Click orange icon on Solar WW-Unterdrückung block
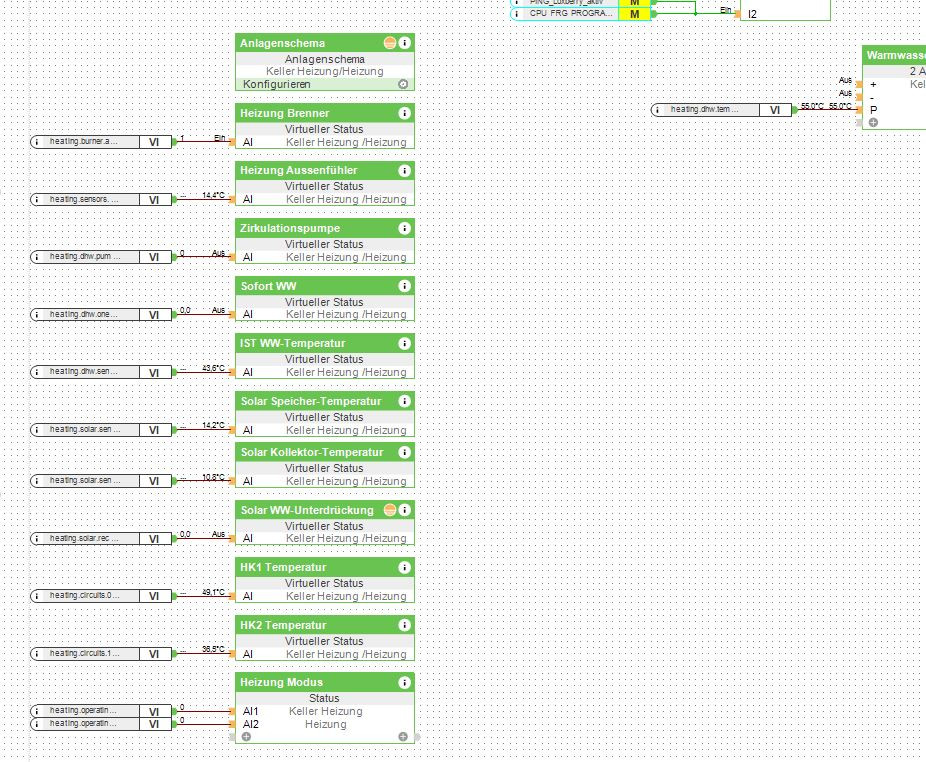This screenshot has width=926, height=762. [x=390, y=510]
